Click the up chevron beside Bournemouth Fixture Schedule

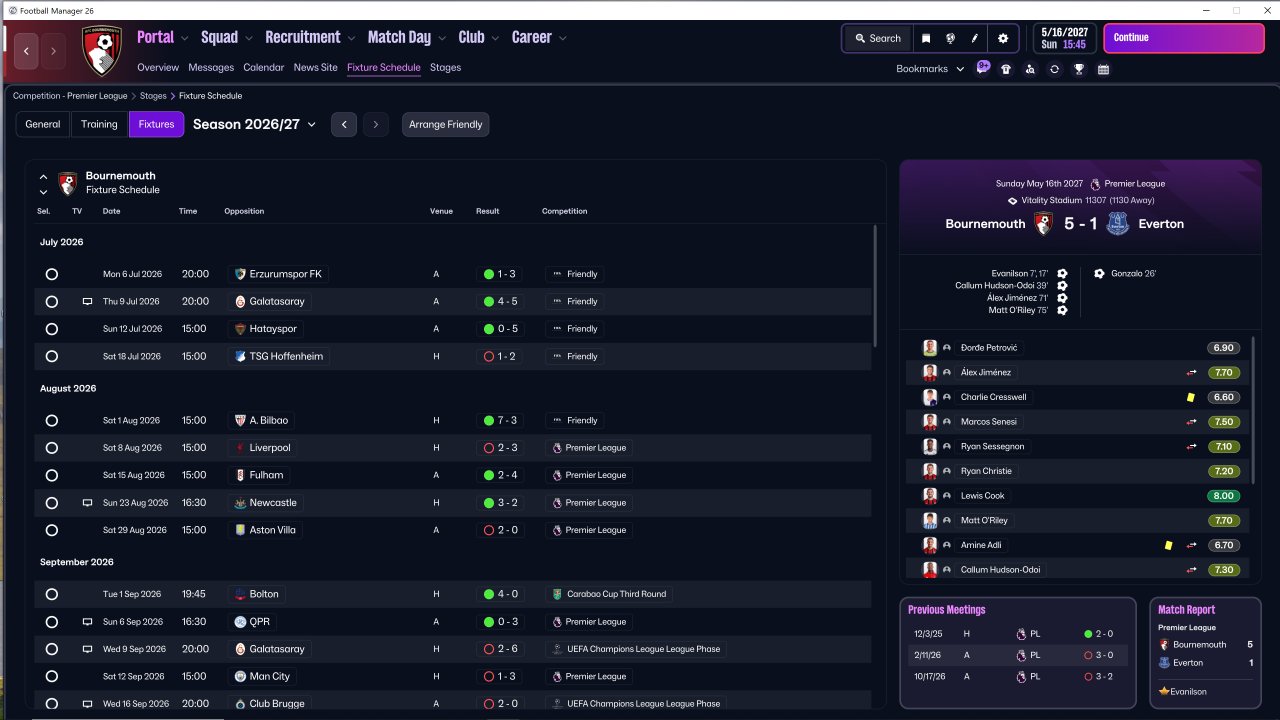[43, 177]
